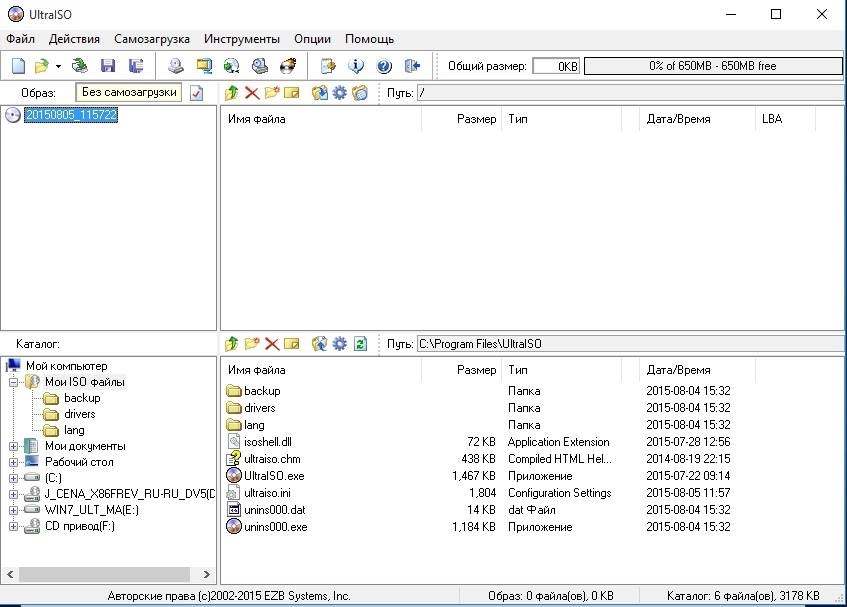Viewport: 847px width, 607px height.
Task: Click the catalog path field C:\Program Files\UltraISO
Action: click(x=630, y=343)
